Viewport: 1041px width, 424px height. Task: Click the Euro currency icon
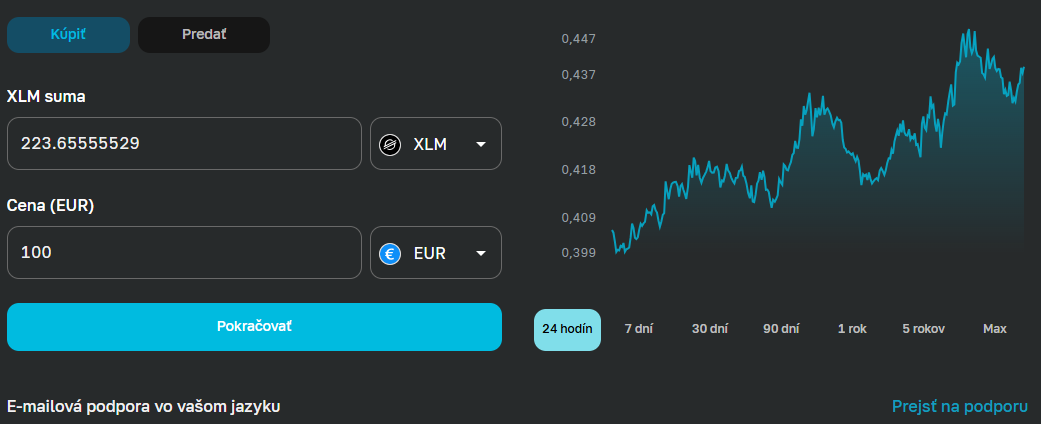pyautogui.click(x=390, y=253)
